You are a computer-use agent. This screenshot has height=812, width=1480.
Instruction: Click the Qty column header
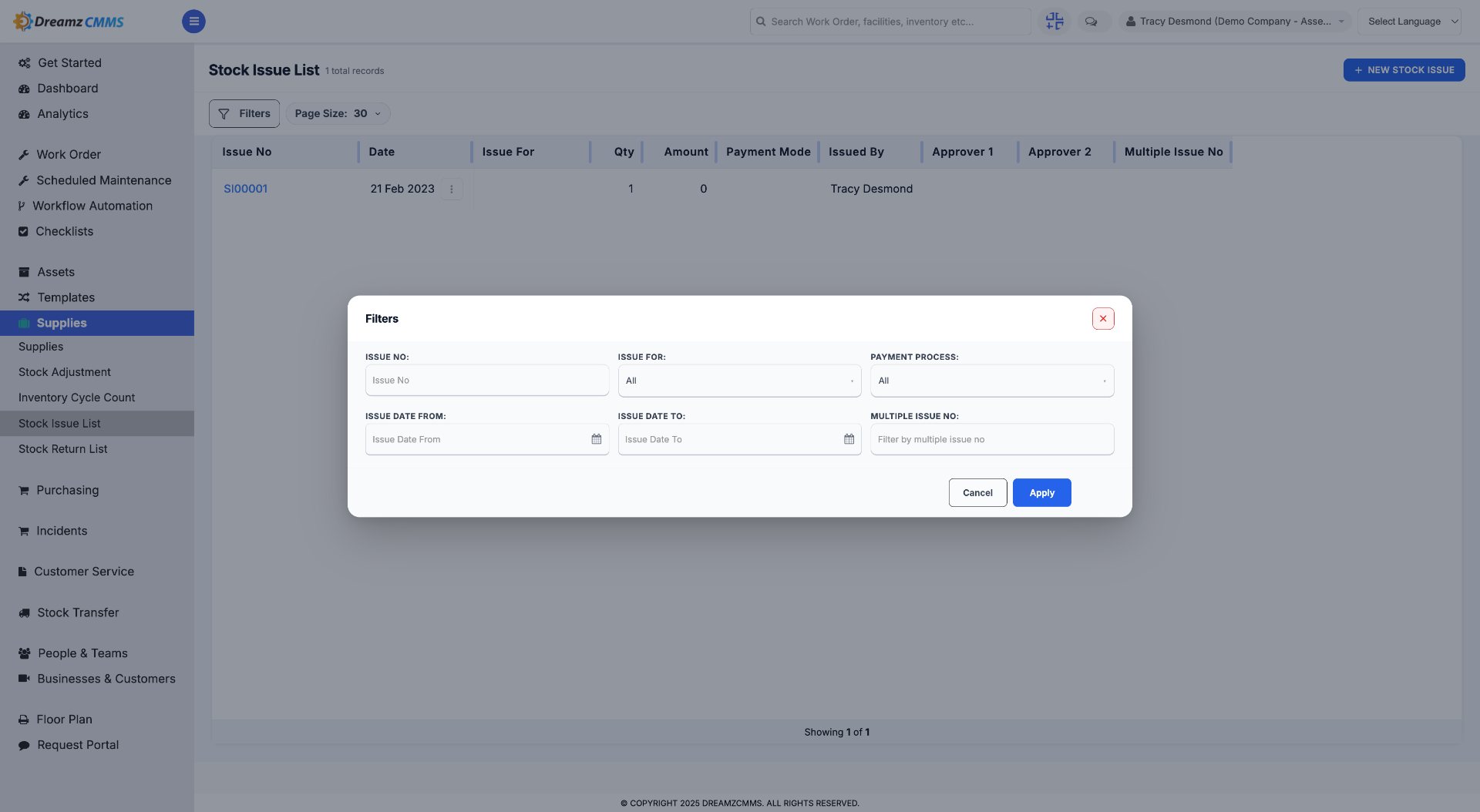[x=624, y=153]
